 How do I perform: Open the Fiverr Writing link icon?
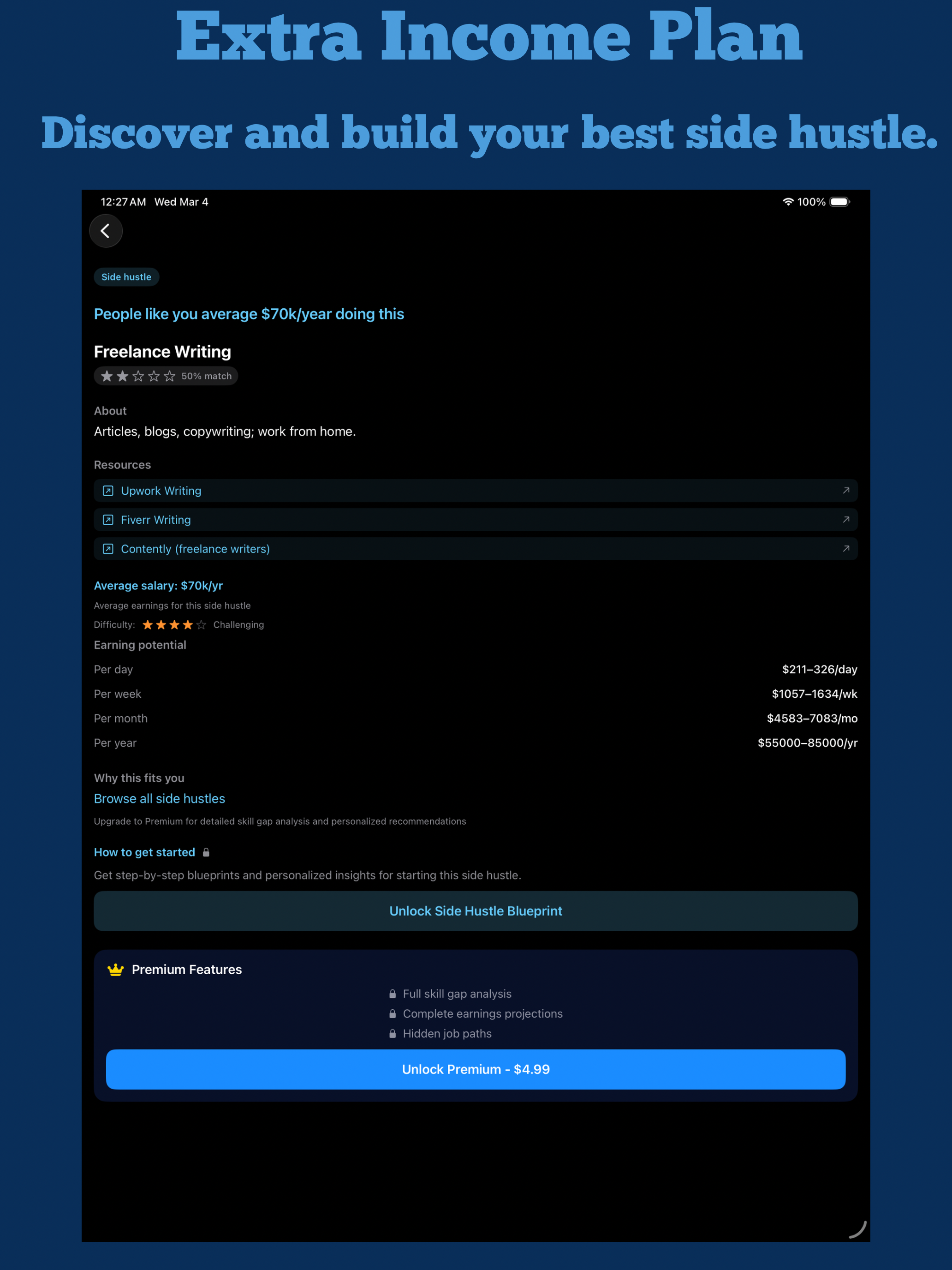point(108,520)
